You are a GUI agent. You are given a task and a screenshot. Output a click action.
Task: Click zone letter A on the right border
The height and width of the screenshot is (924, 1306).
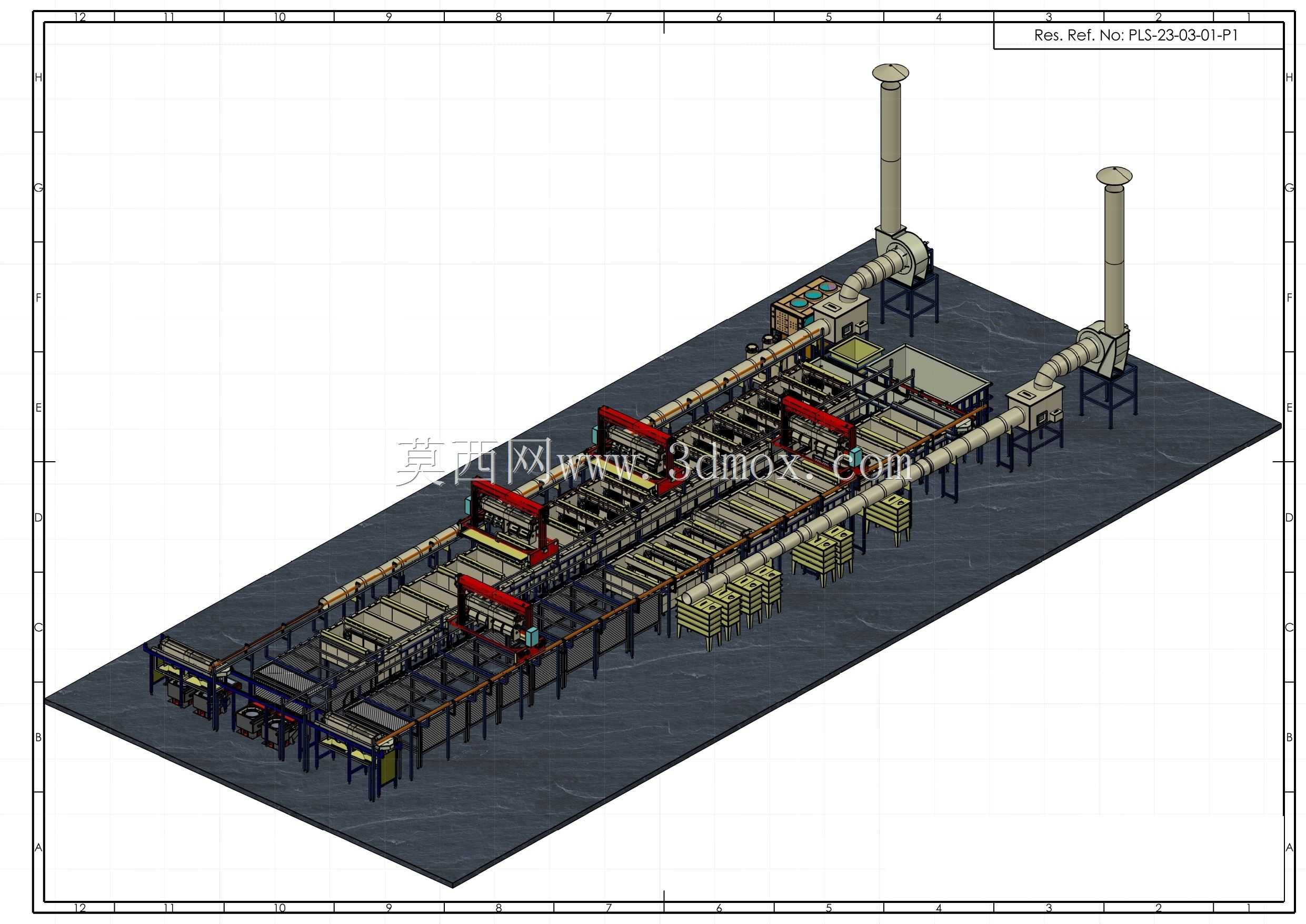click(1289, 847)
